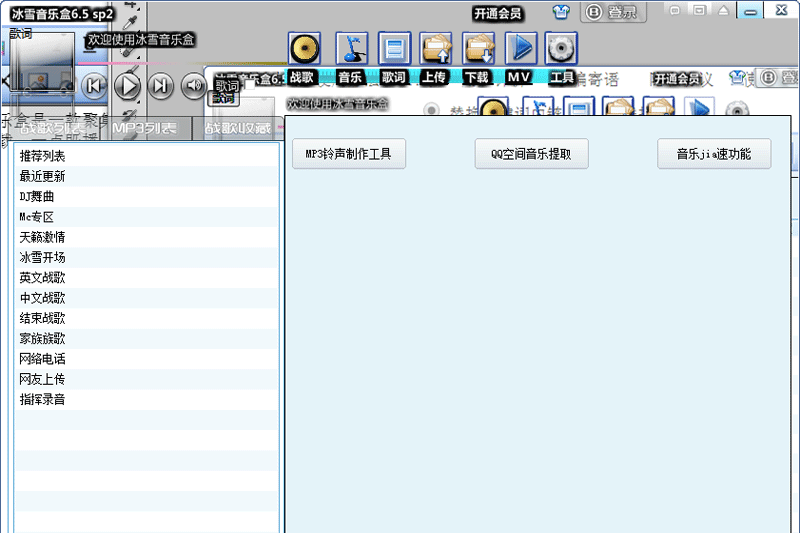This screenshot has height=533, width=800.
Task: Select 英文战歌 category
Action: [146, 278]
